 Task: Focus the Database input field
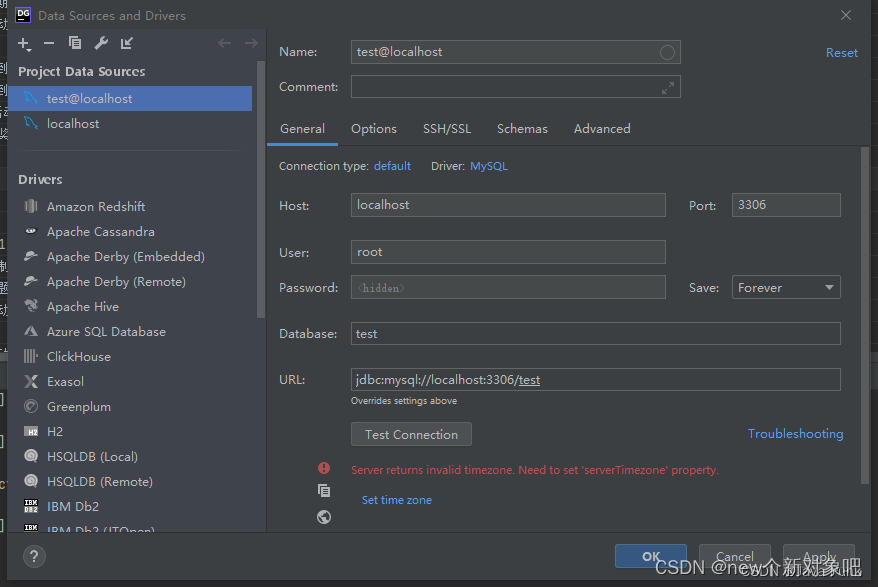click(x=595, y=334)
